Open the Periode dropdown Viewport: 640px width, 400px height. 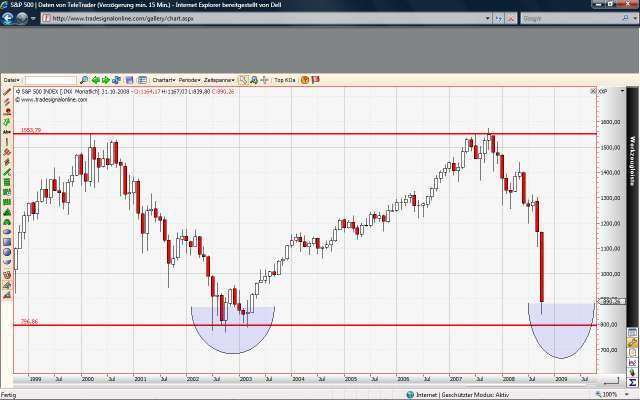[189, 80]
